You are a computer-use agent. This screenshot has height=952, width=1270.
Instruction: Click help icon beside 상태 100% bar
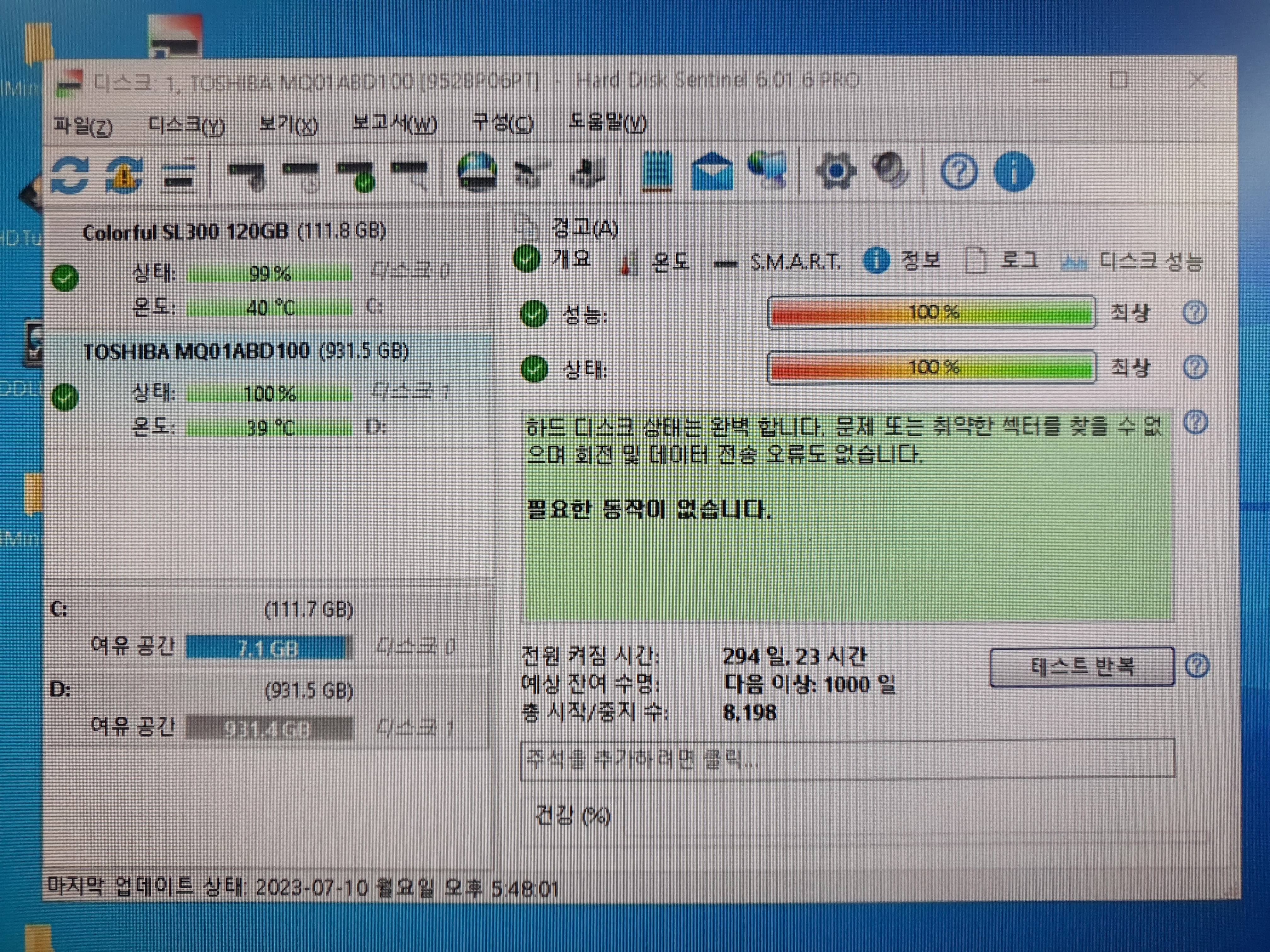click(1195, 367)
